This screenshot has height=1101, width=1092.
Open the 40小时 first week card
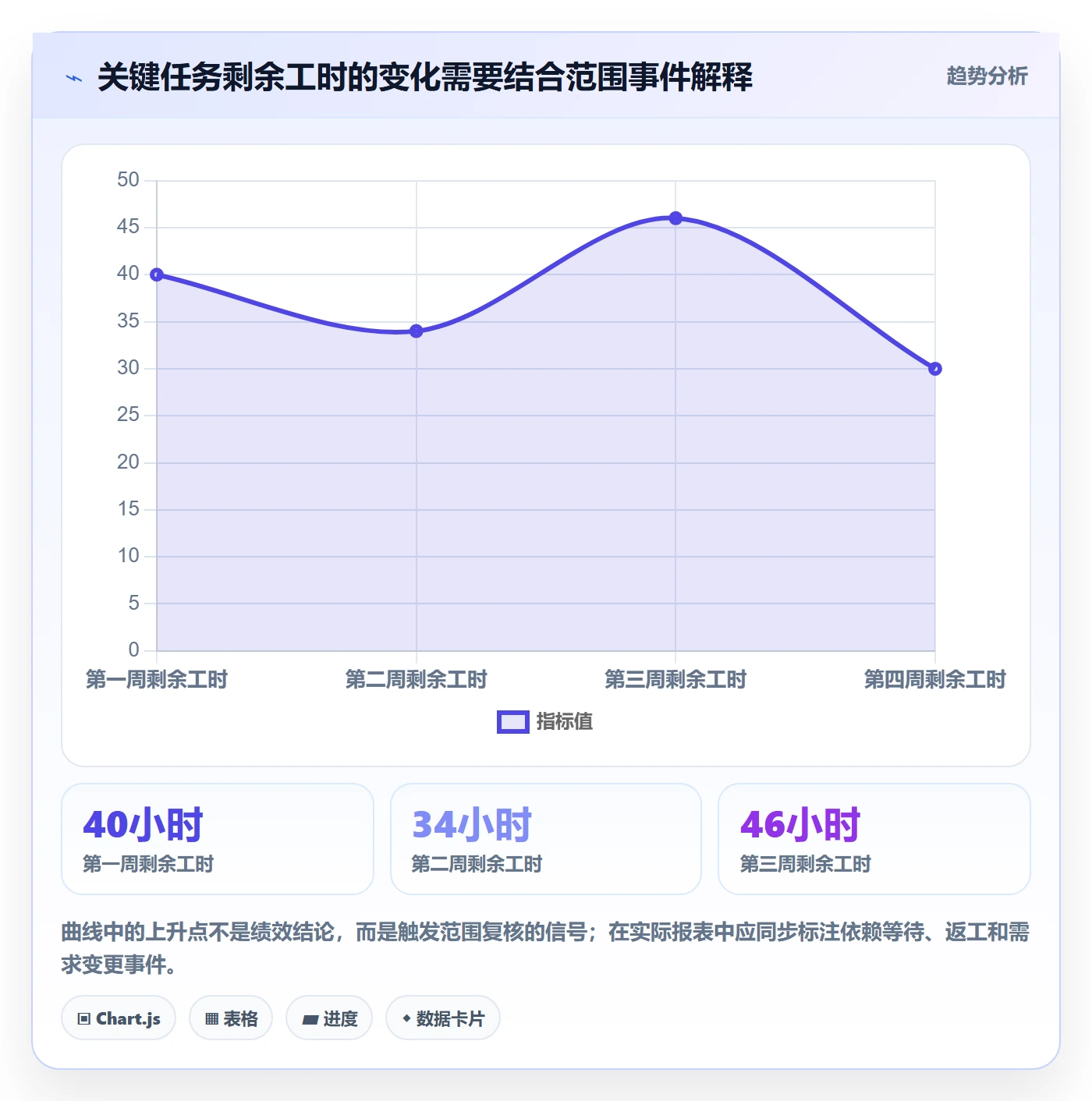click(218, 839)
